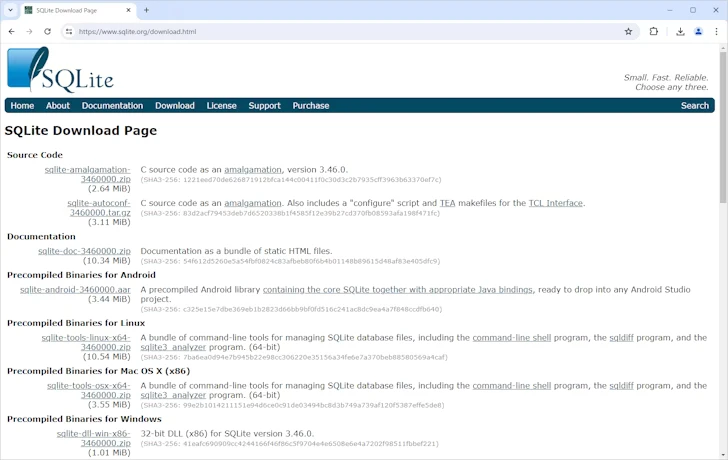Open the TCL Interface link
The height and width of the screenshot is (460, 728).
pyautogui.click(x=555, y=203)
